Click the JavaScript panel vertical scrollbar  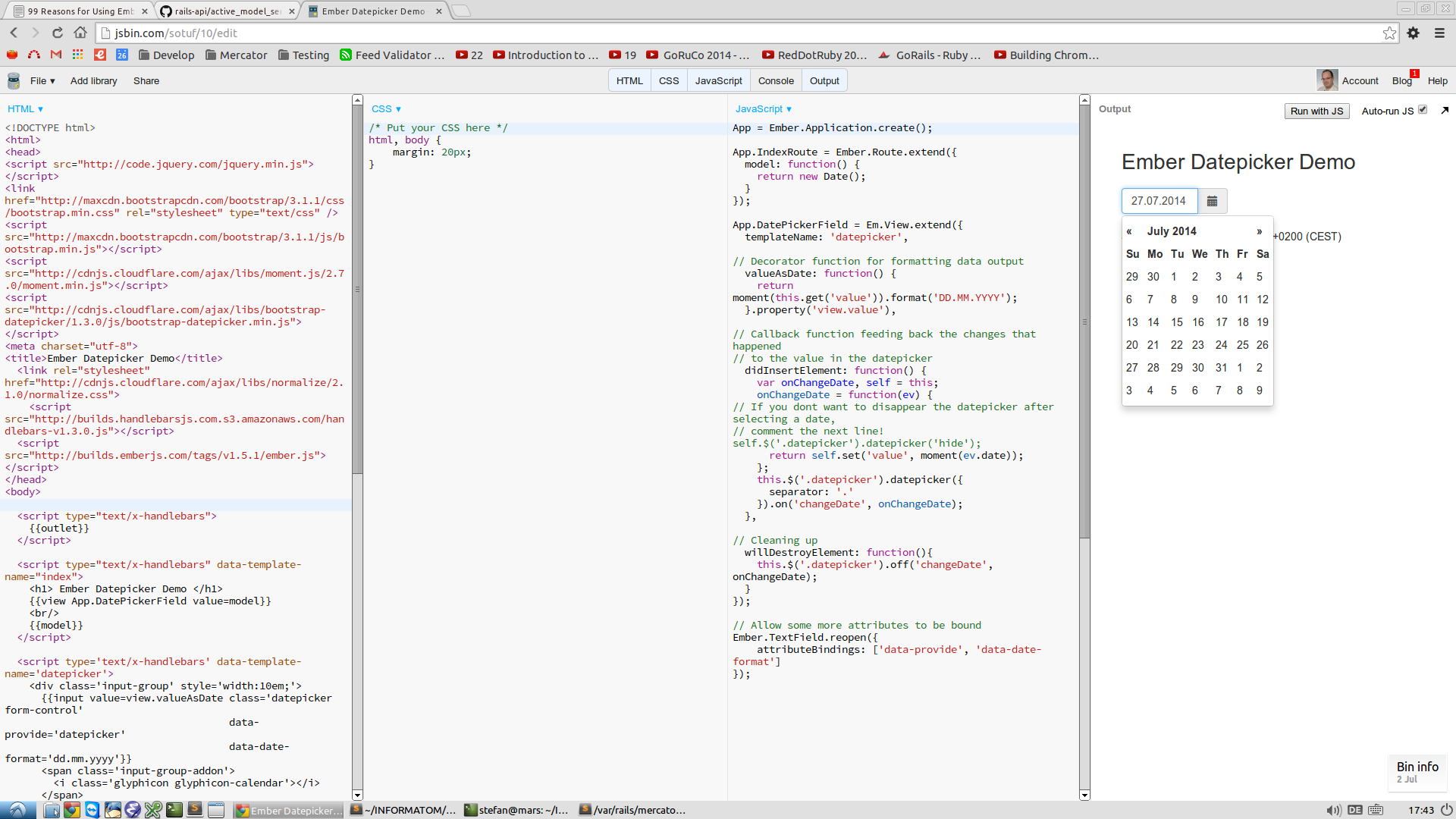[x=1084, y=322]
